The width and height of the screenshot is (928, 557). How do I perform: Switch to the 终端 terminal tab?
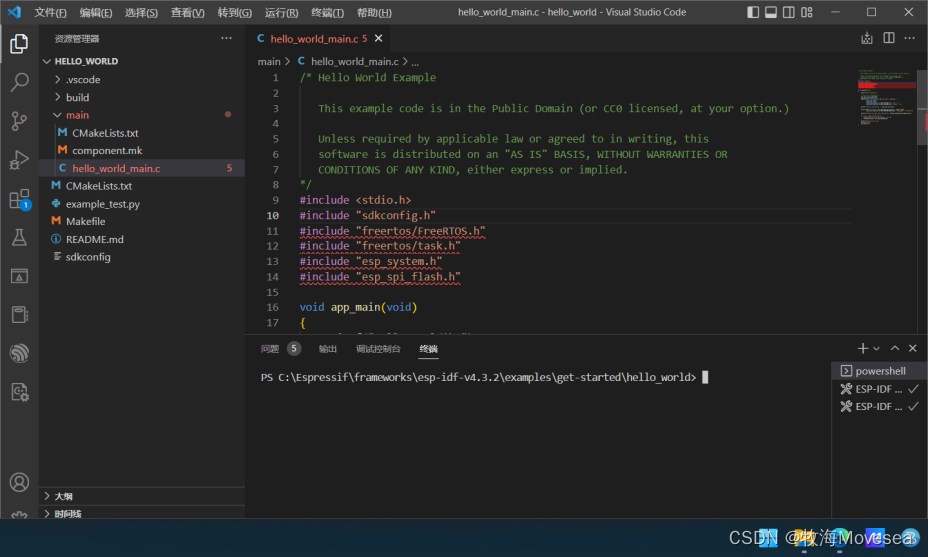[x=428, y=349]
